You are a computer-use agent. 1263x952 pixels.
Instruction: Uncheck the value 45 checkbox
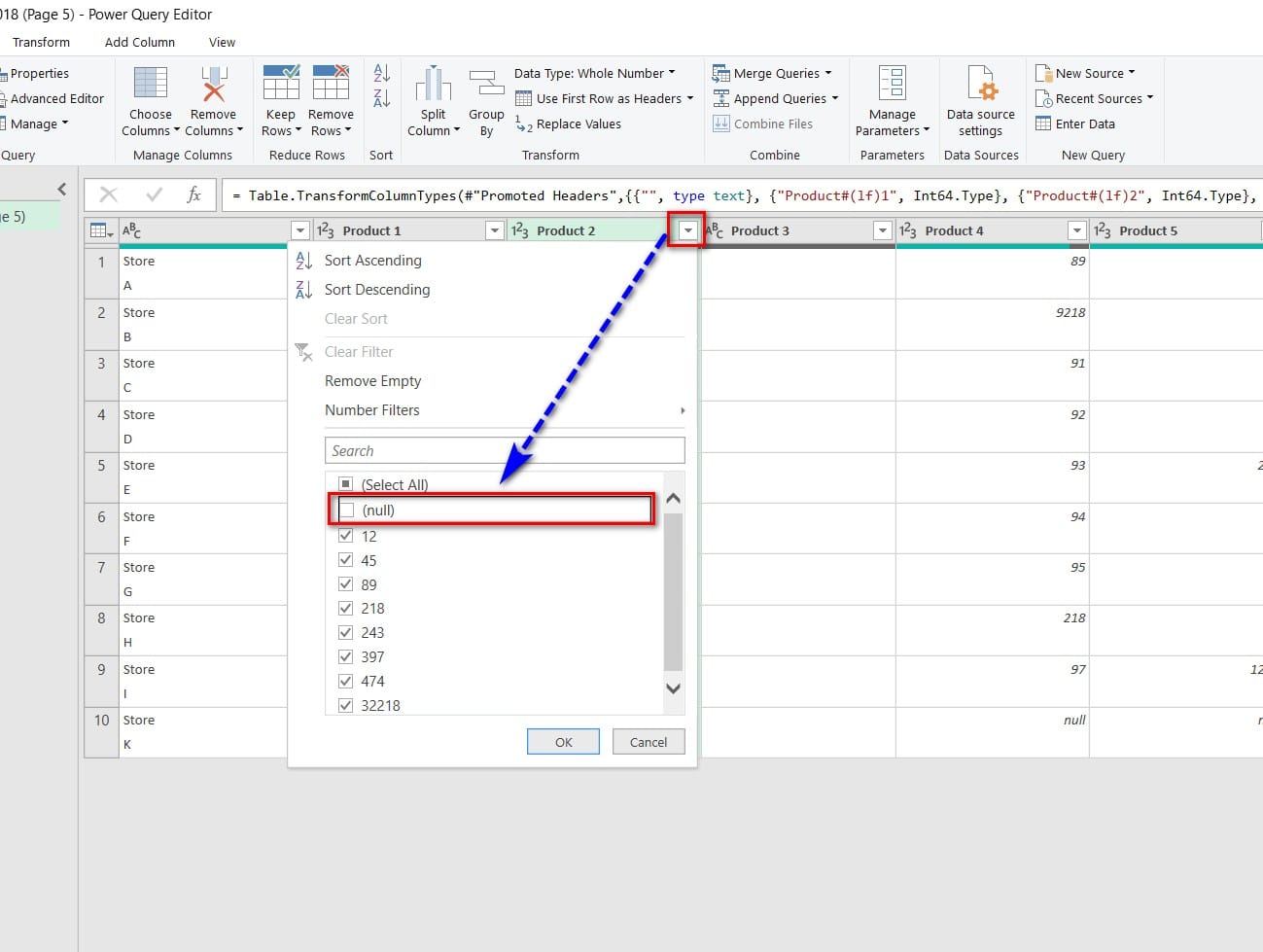click(x=345, y=560)
